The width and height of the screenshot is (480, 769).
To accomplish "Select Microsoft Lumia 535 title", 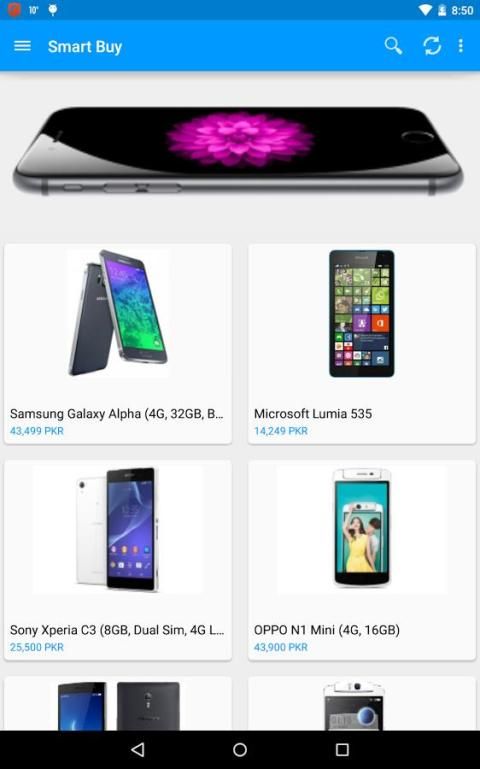I will coord(313,413).
